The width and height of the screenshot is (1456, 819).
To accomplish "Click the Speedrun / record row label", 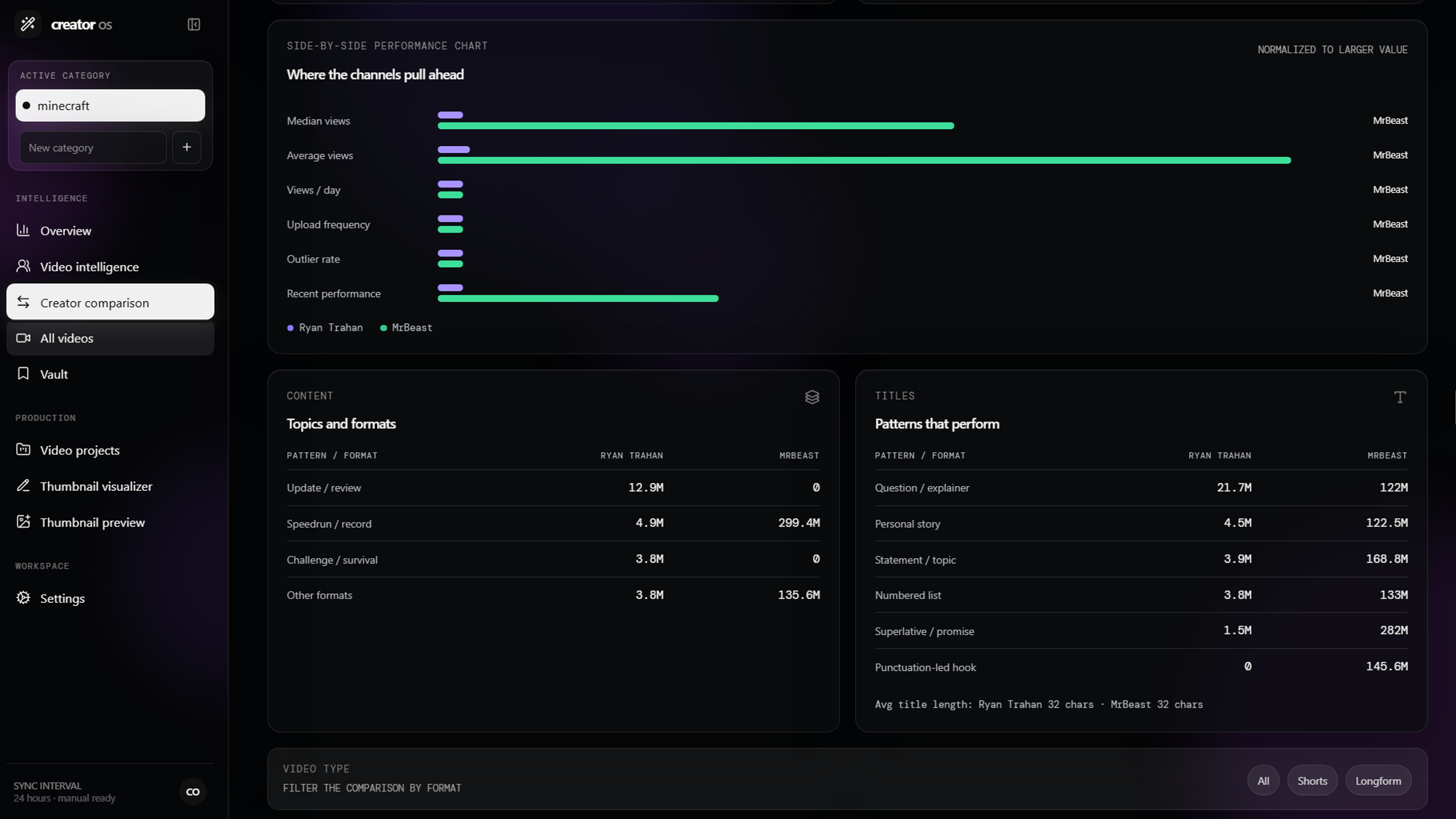I will [329, 524].
